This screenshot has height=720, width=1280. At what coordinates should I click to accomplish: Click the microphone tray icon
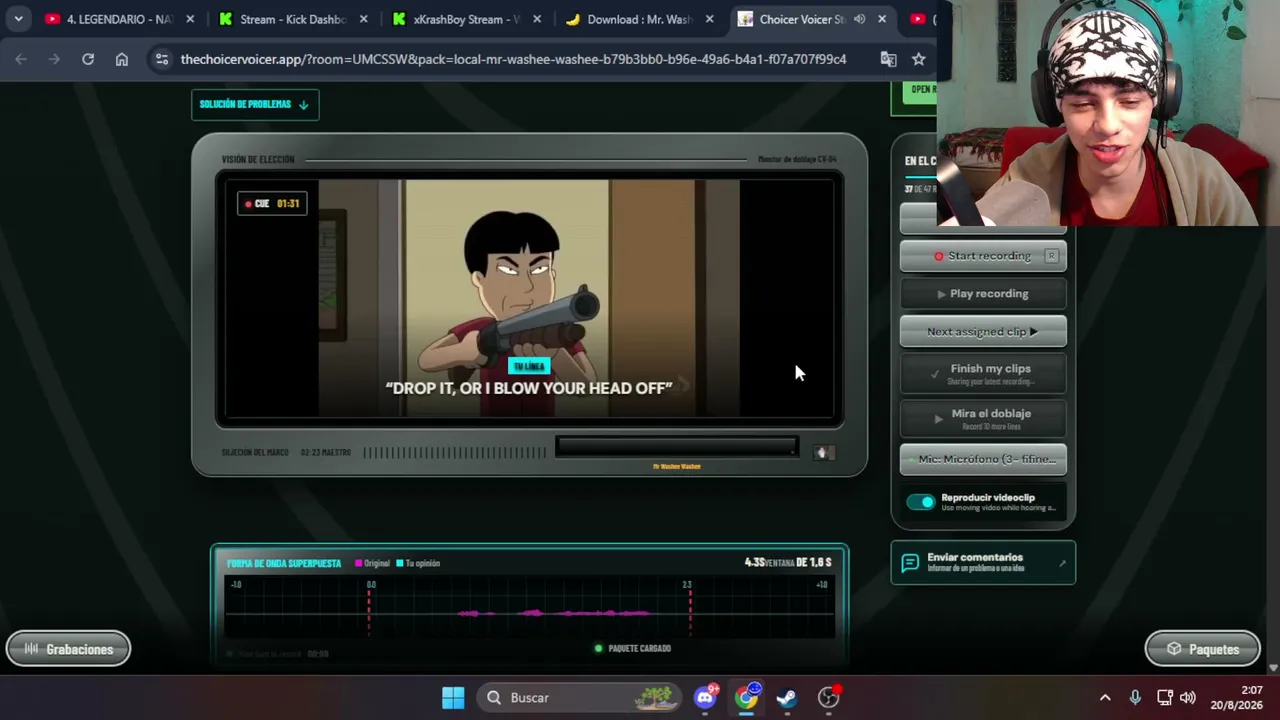tap(1135, 698)
